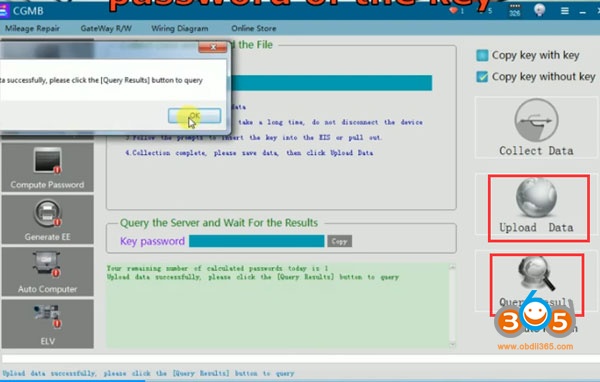Image resolution: width=600 pixels, height=382 pixels.
Task: Enable Copy key with key checkbox
Action: pyautogui.click(x=482, y=56)
